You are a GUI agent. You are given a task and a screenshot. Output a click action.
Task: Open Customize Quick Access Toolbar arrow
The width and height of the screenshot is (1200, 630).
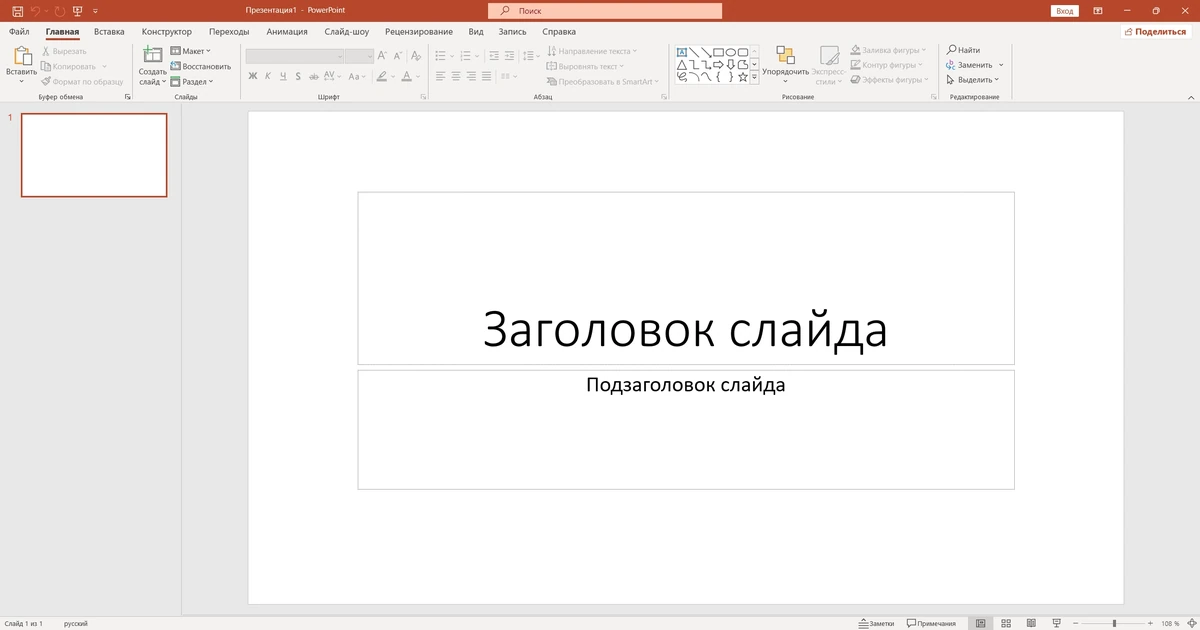pyautogui.click(x=95, y=10)
